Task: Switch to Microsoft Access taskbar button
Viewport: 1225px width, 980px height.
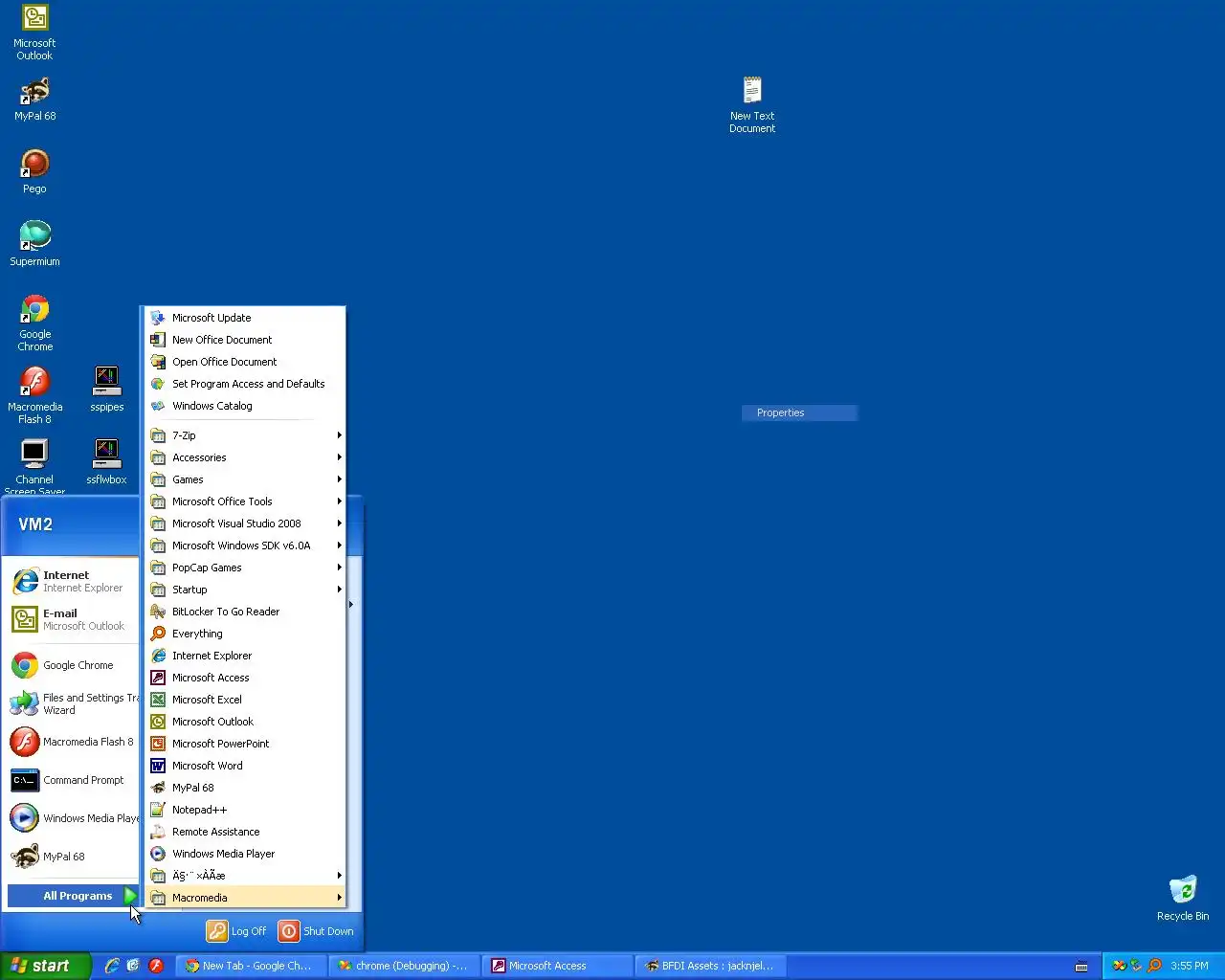Action: coord(557,966)
